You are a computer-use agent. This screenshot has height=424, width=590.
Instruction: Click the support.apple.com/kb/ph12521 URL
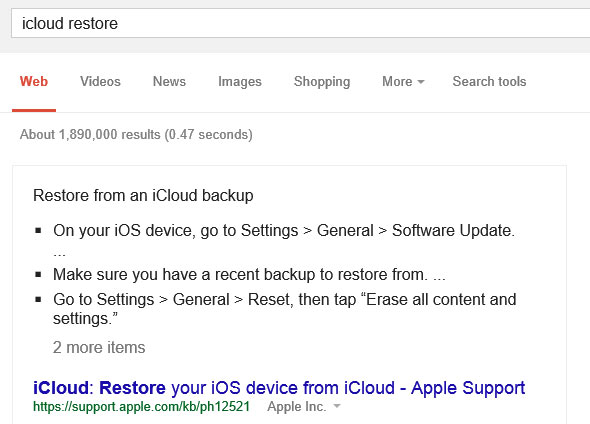tap(141, 407)
